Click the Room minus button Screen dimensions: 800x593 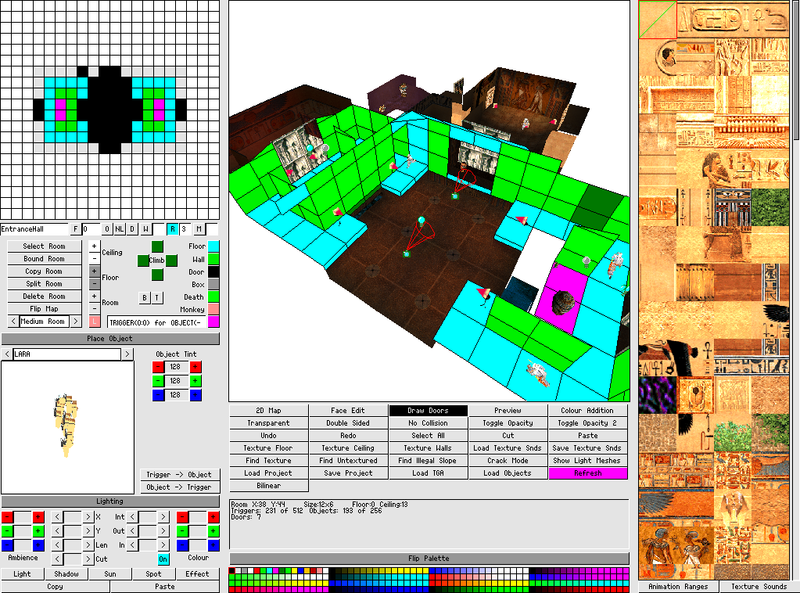[94, 308]
